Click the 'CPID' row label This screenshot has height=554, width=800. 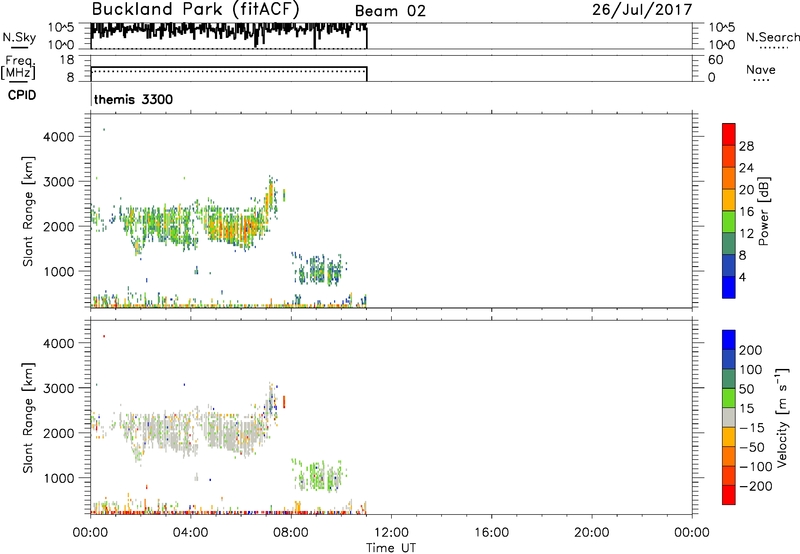pos(22,95)
